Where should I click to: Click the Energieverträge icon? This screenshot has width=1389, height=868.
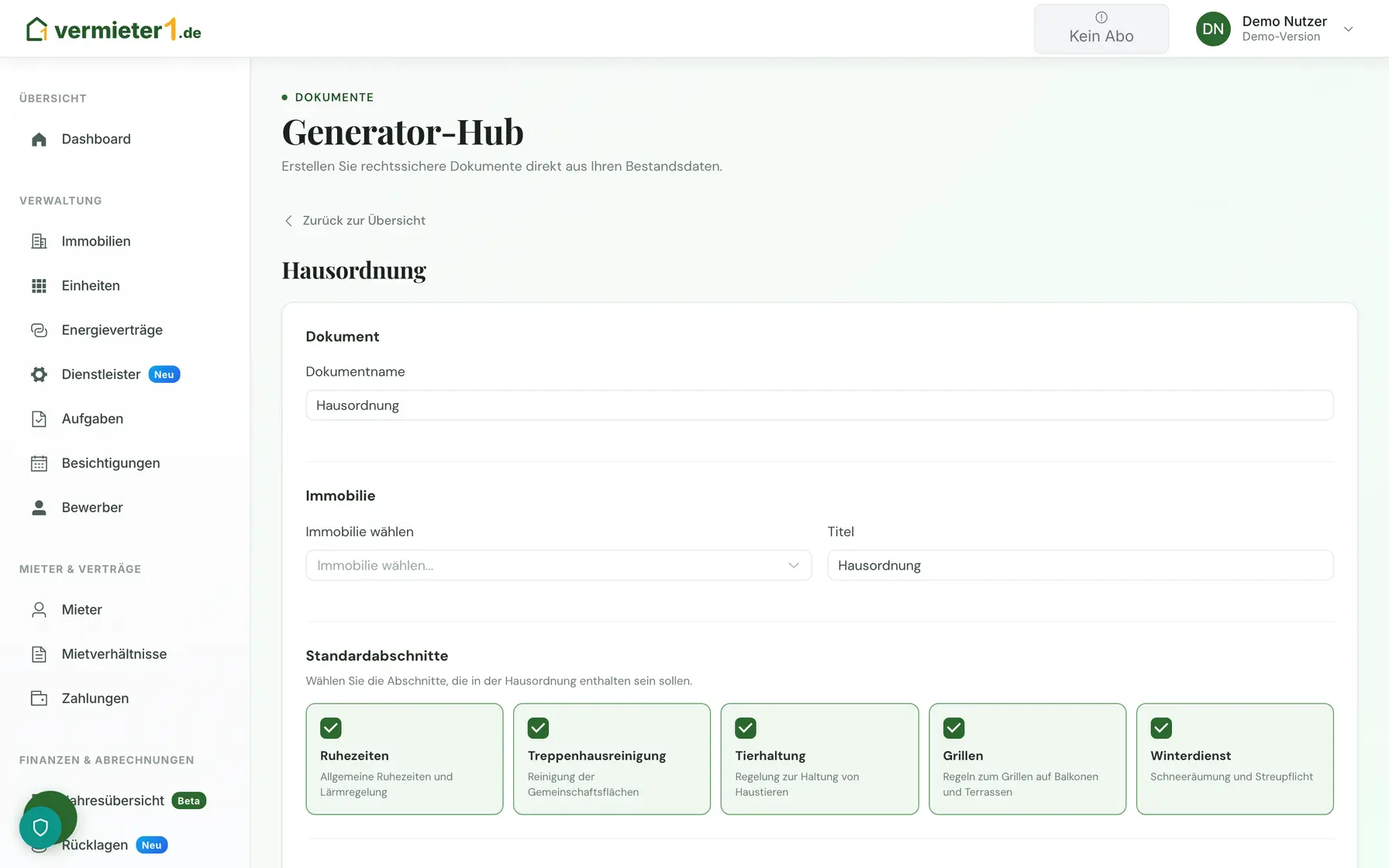39,330
